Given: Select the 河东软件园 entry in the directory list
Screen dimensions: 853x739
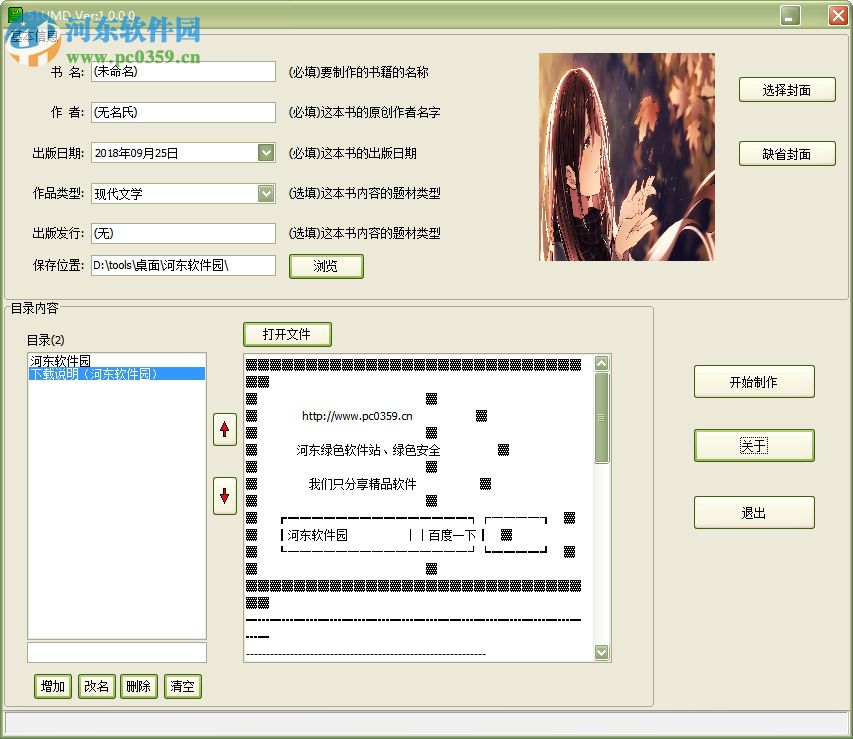Looking at the screenshot, I should pyautogui.click(x=60, y=360).
